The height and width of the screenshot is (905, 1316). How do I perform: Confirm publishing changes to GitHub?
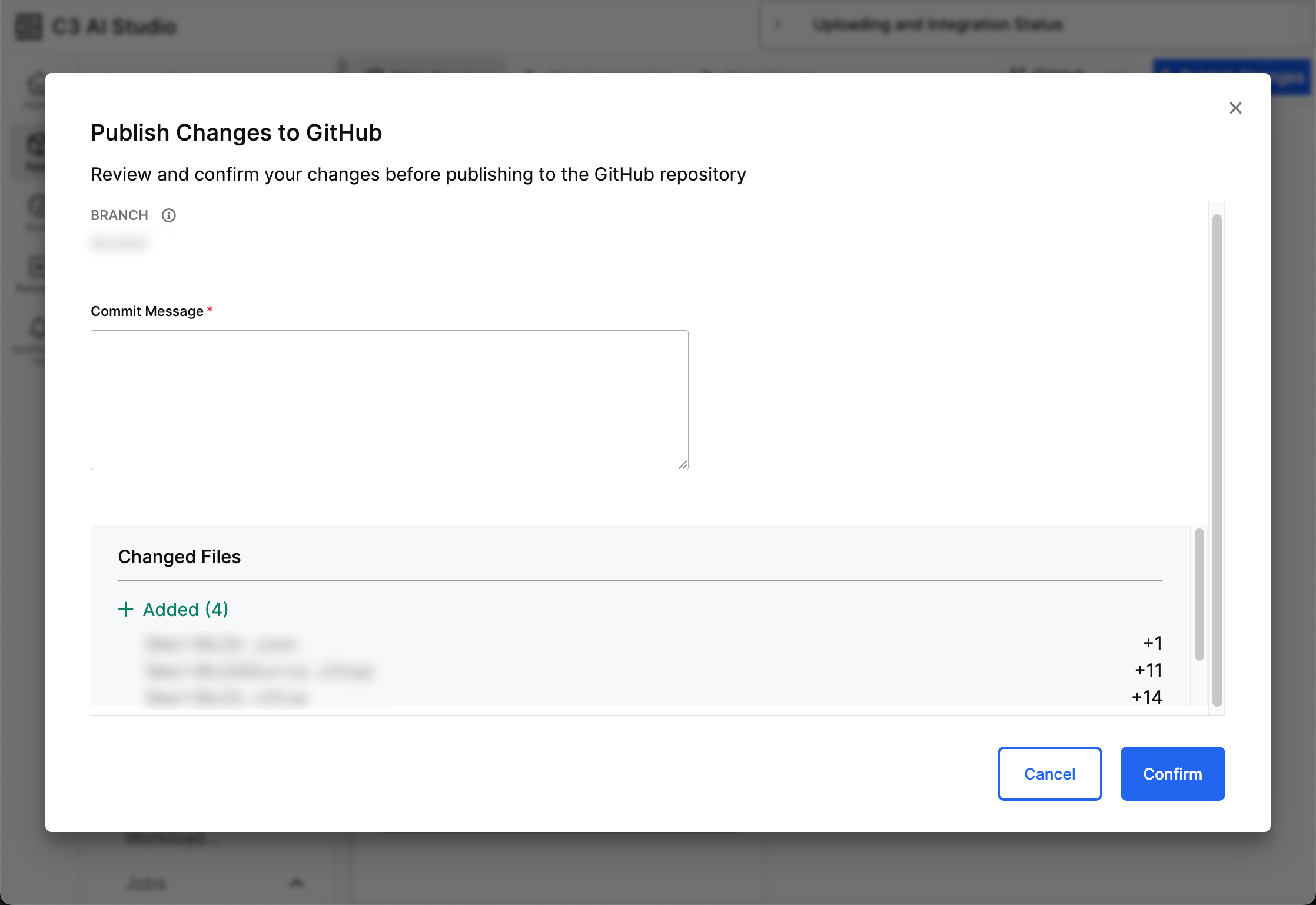[x=1172, y=774]
